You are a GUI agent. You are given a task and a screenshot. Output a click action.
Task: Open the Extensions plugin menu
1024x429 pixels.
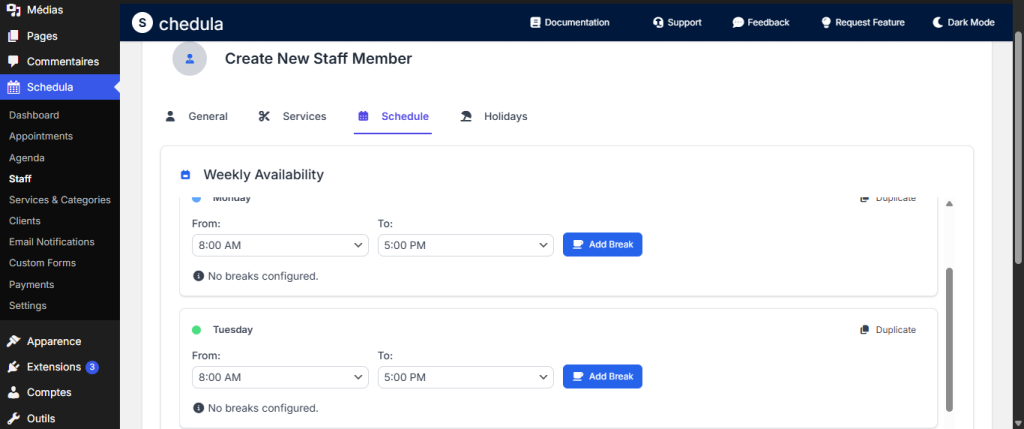coord(54,367)
